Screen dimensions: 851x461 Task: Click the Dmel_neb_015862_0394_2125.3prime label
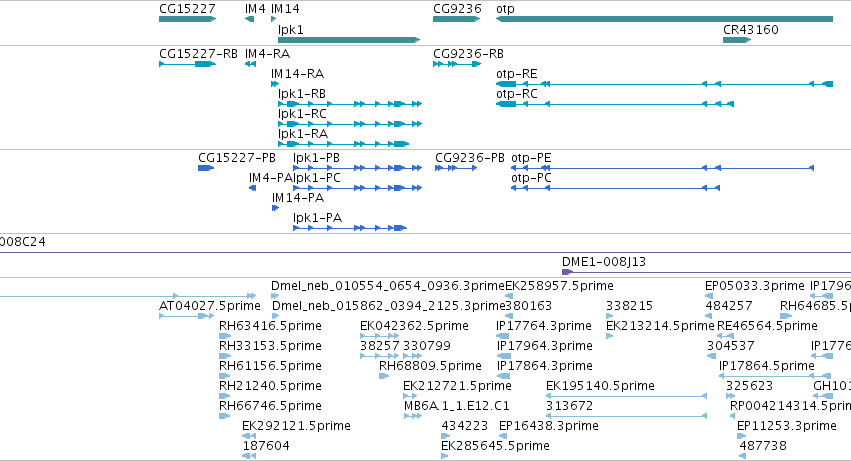pyautogui.click(x=389, y=306)
